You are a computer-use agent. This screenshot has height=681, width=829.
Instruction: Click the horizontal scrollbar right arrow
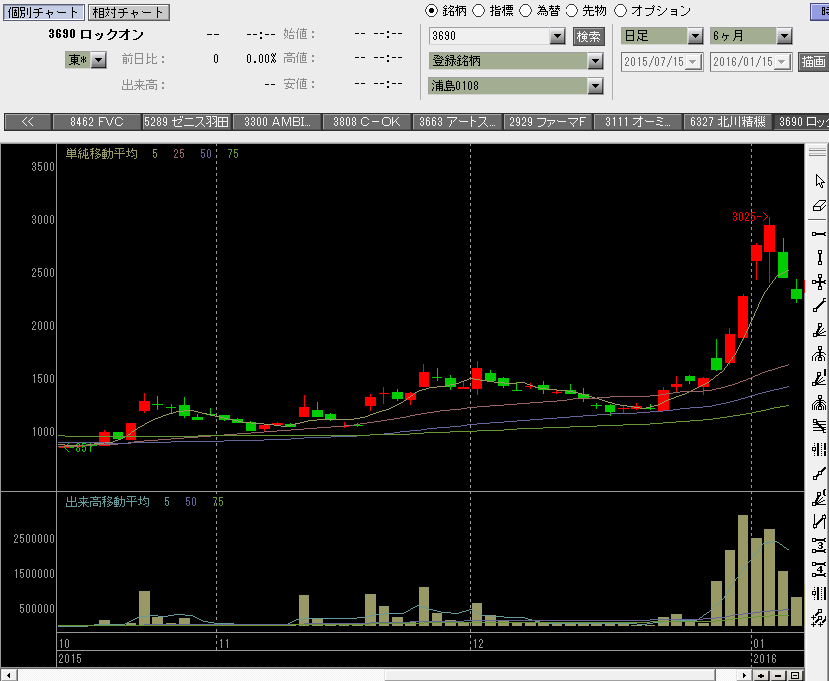point(744,676)
